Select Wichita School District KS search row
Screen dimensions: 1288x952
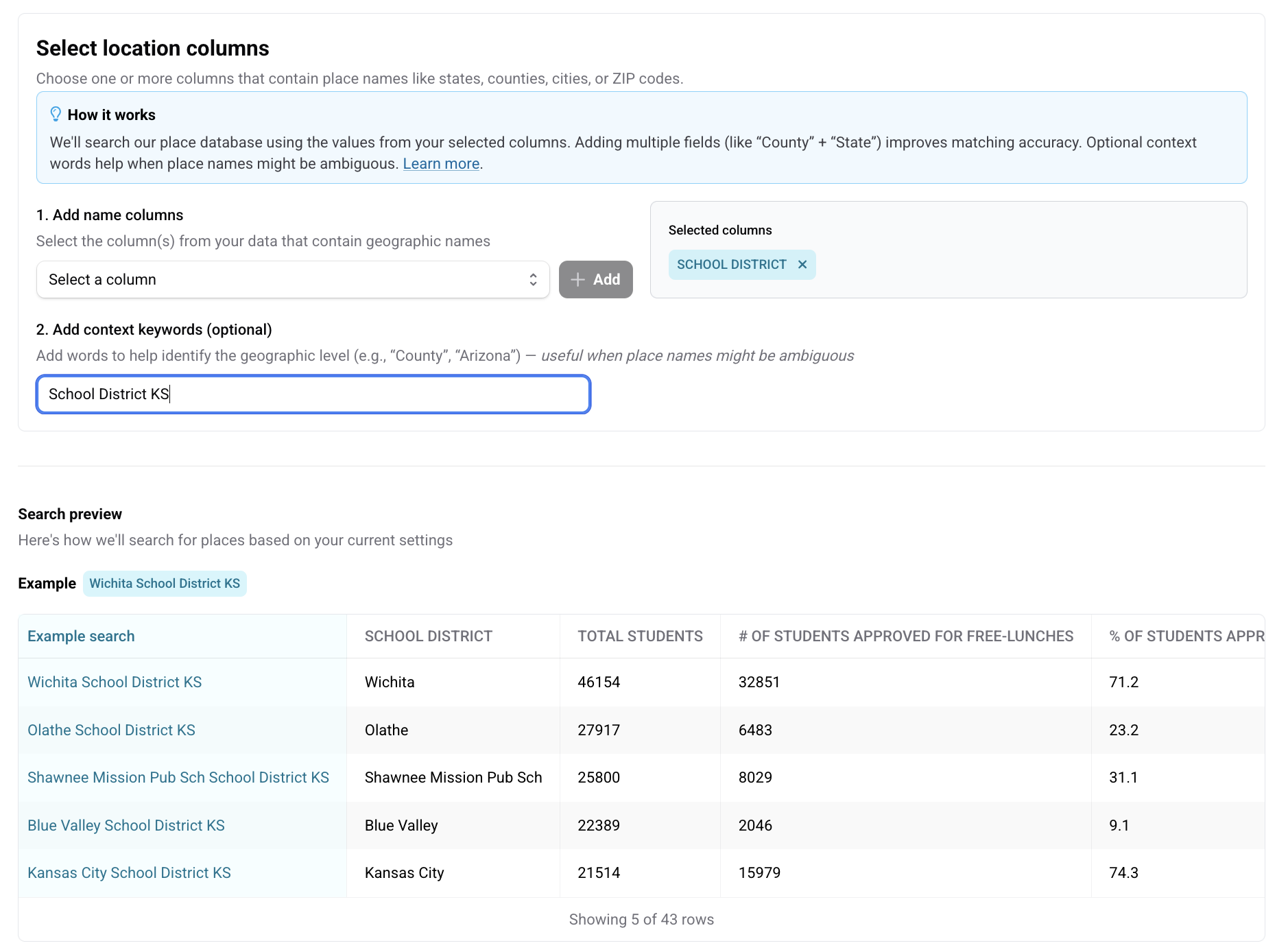(x=115, y=682)
